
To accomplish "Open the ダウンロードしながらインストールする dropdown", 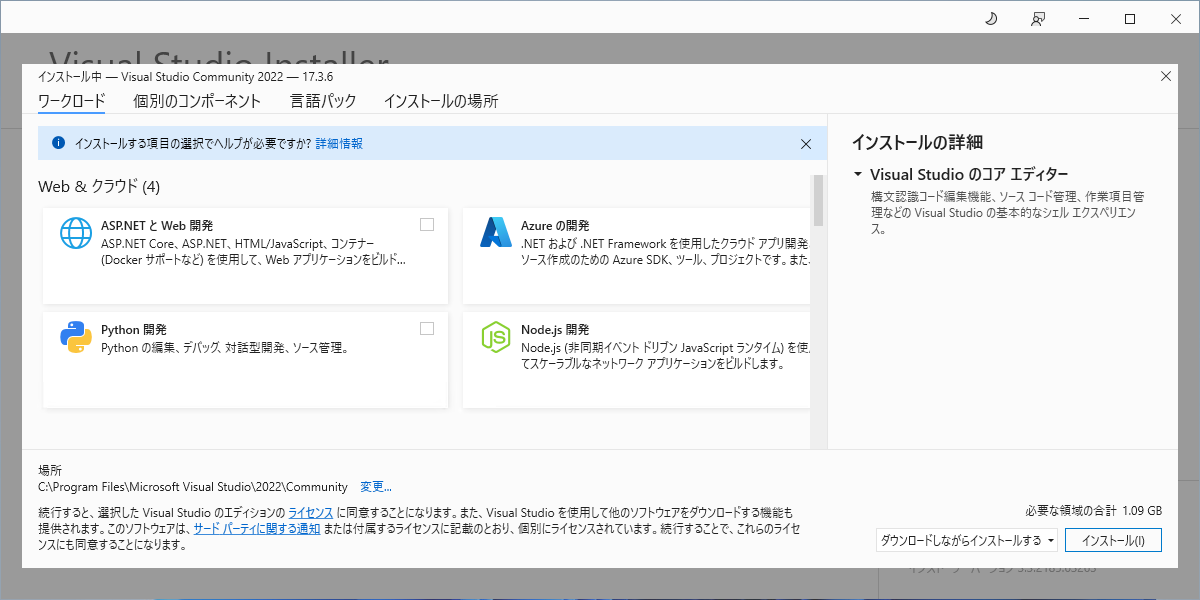I will point(967,540).
